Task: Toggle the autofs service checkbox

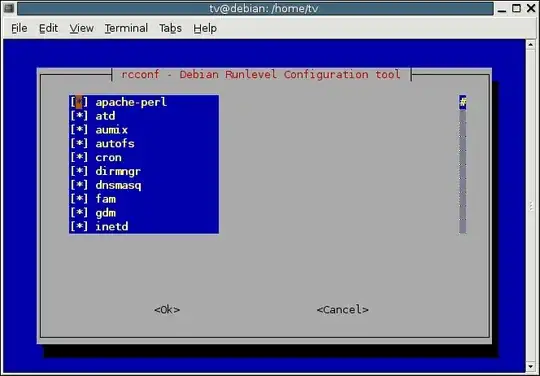Action: (x=79, y=144)
